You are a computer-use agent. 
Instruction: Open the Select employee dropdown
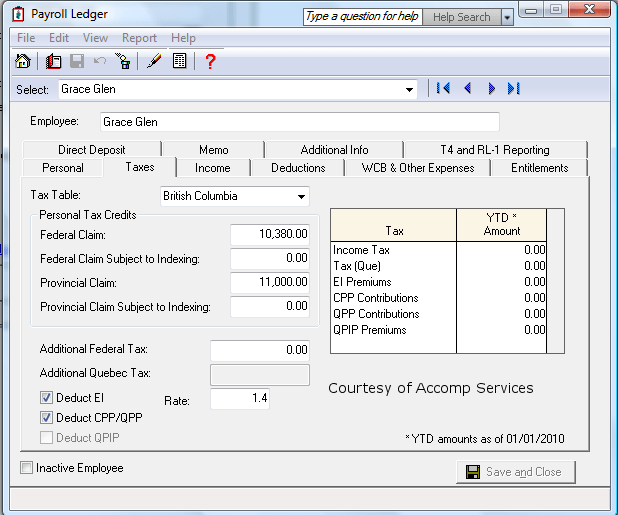pos(410,89)
